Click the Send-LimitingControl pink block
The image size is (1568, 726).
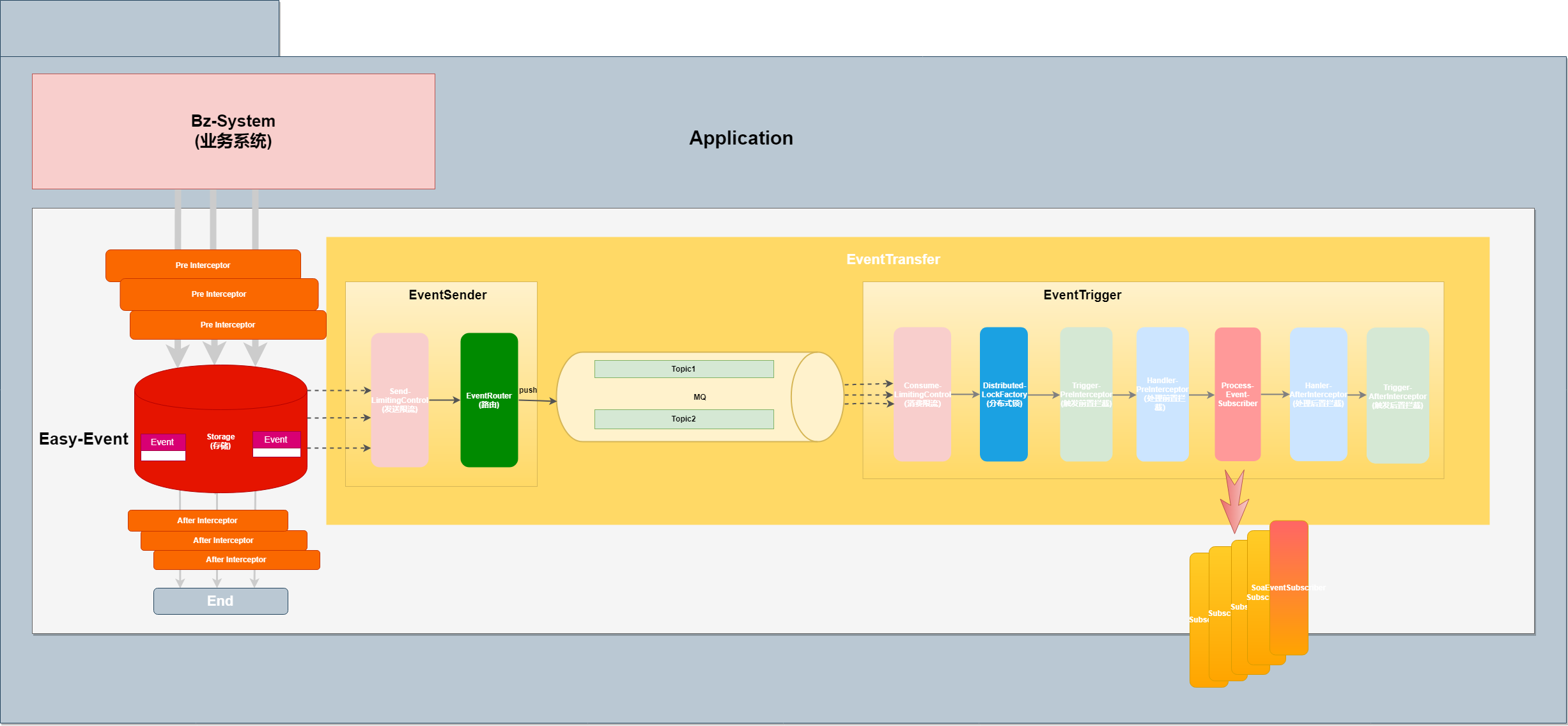400,400
